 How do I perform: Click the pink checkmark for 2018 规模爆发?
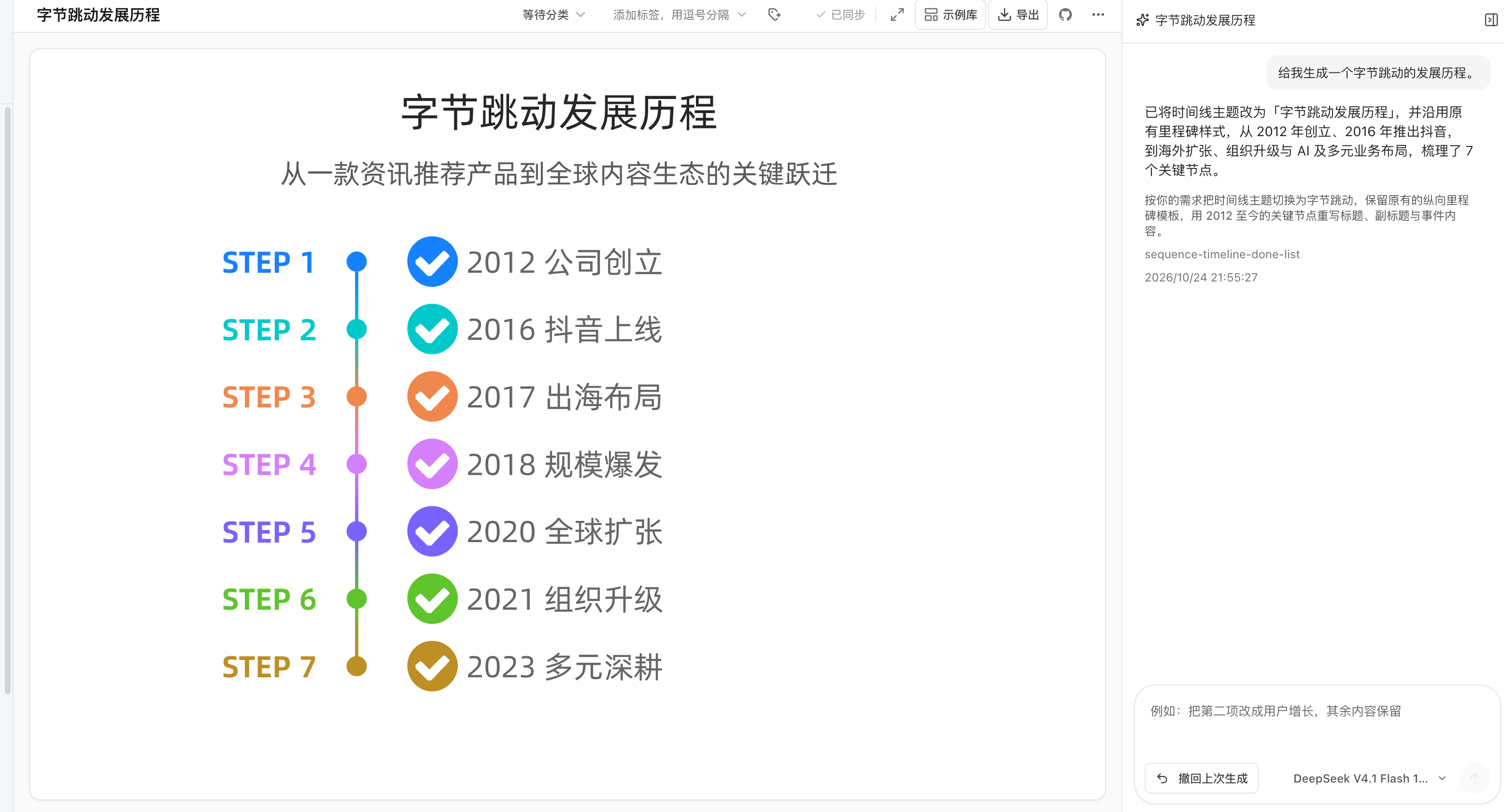(x=432, y=464)
